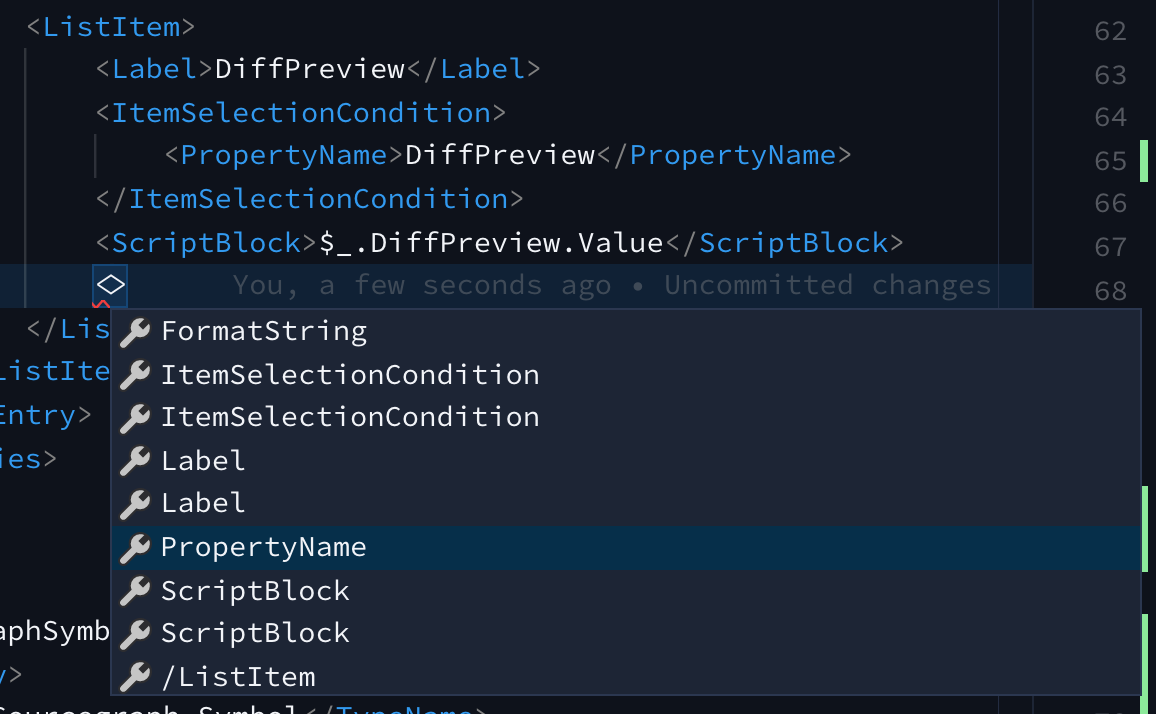Select FormatString from the autocomplete list

tap(264, 330)
